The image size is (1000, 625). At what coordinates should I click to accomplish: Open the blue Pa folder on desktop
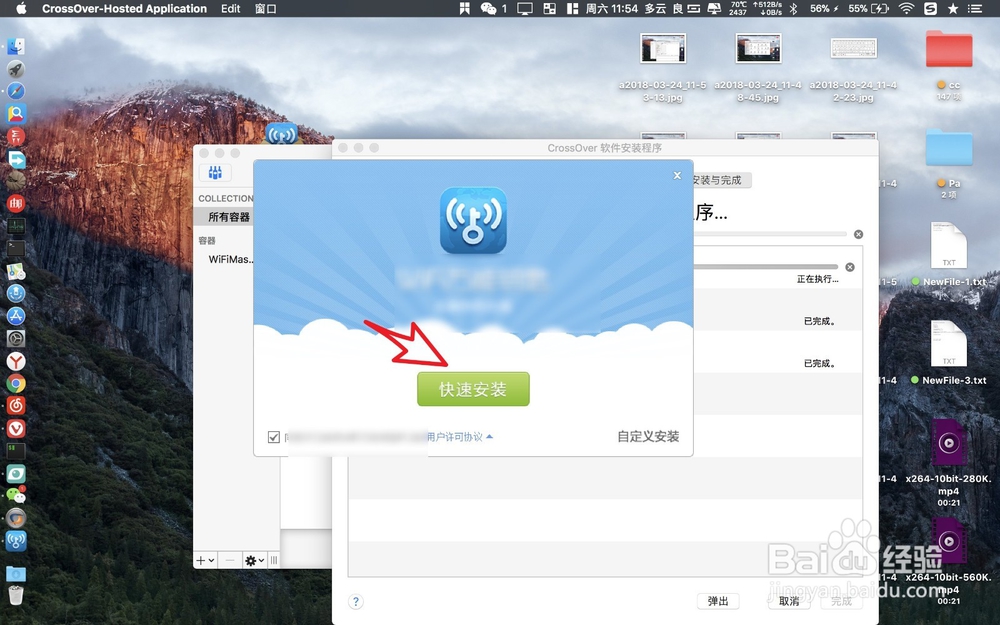coord(949,147)
